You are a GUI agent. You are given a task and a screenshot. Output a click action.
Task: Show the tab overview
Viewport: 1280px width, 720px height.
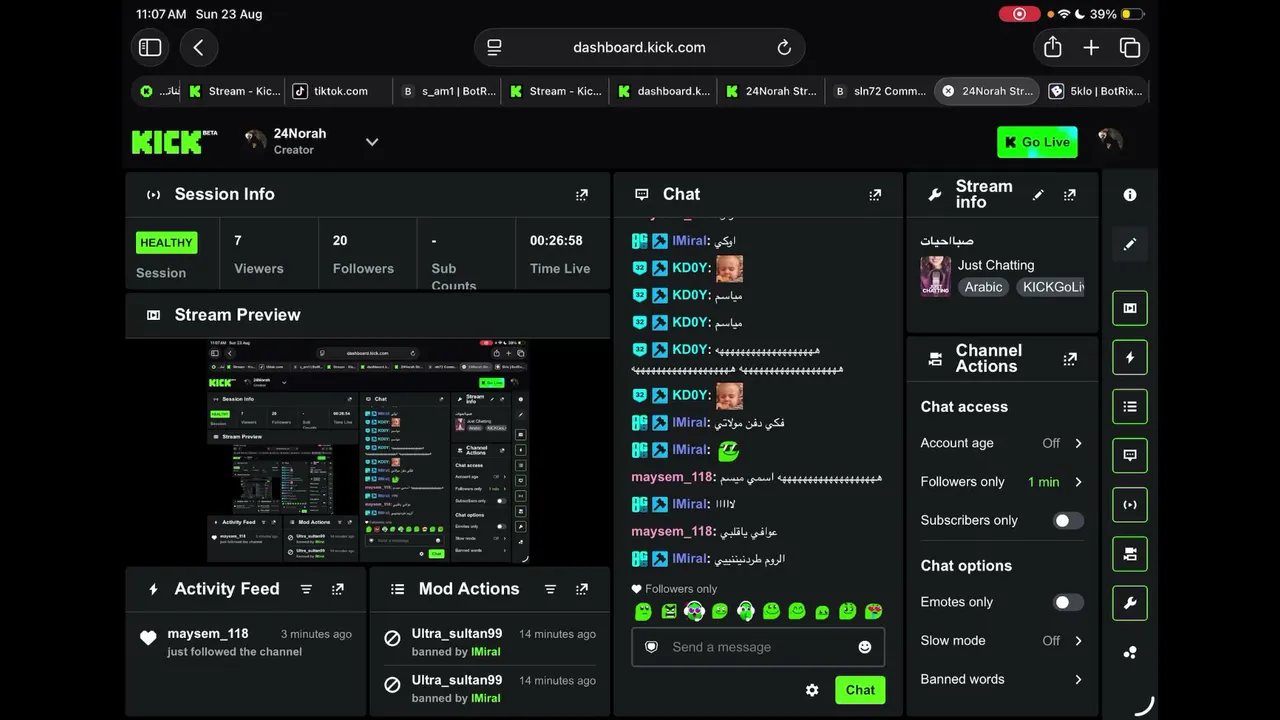tap(1130, 47)
